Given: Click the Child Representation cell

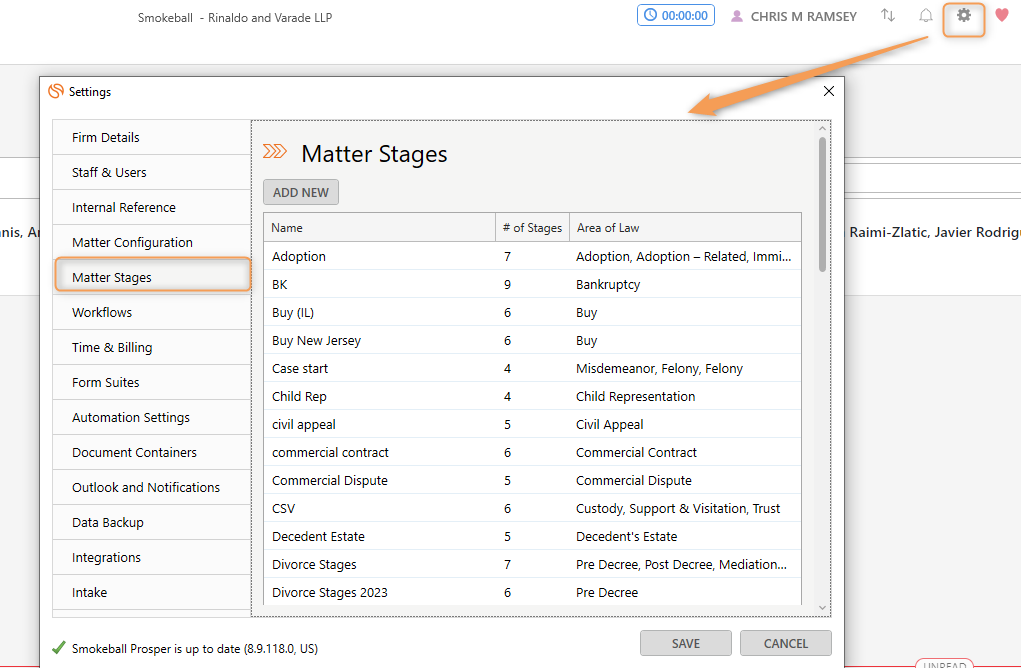Looking at the screenshot, I should 685,397.
